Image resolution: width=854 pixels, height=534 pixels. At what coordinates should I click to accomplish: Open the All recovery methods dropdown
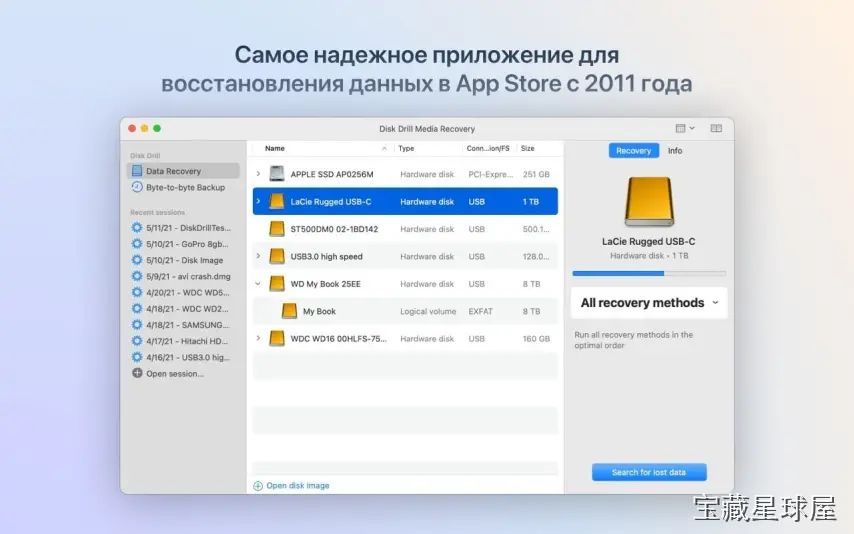click(x=649, y=302)
